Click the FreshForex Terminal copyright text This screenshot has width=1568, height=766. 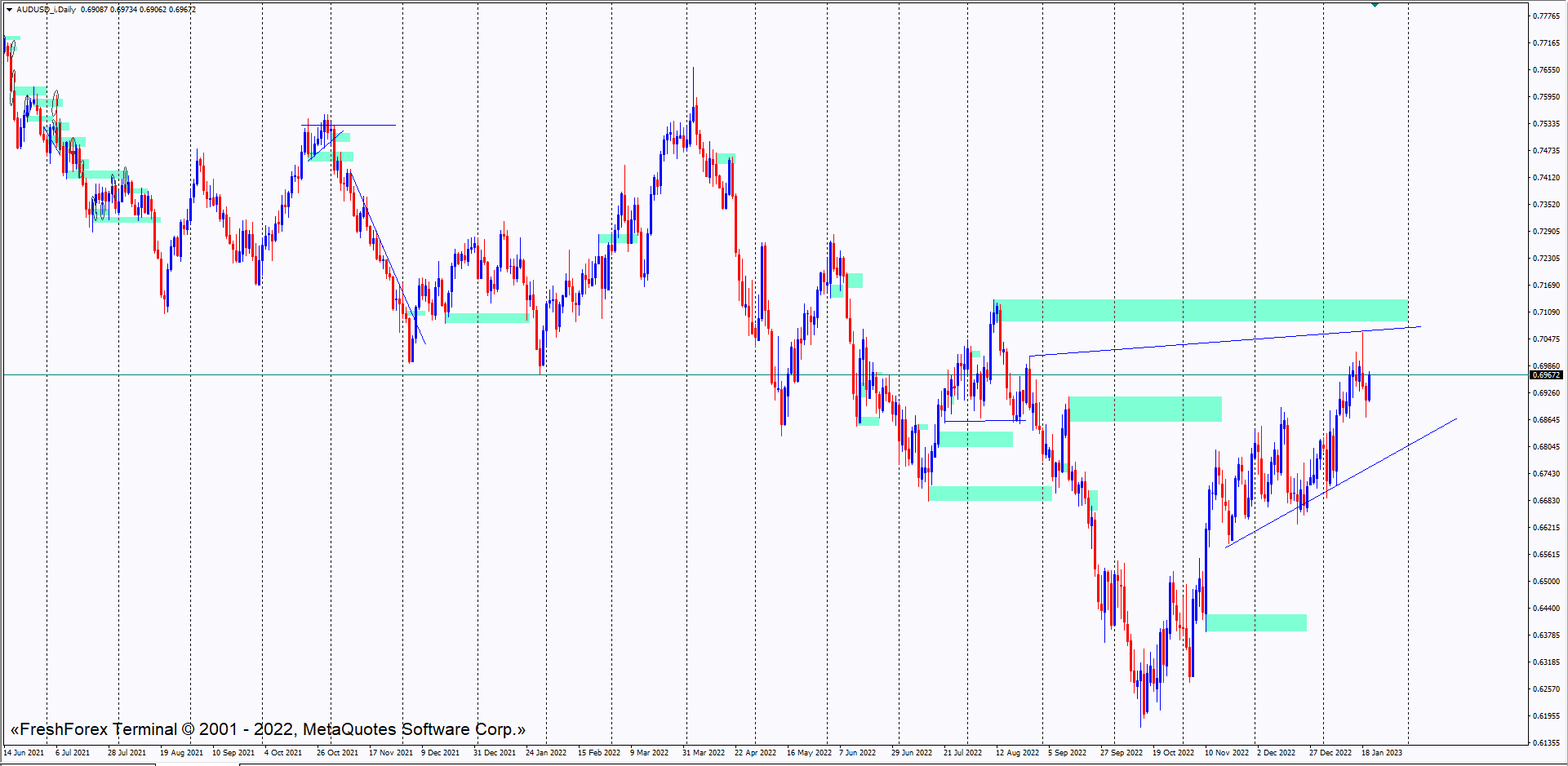pos(268,729)
